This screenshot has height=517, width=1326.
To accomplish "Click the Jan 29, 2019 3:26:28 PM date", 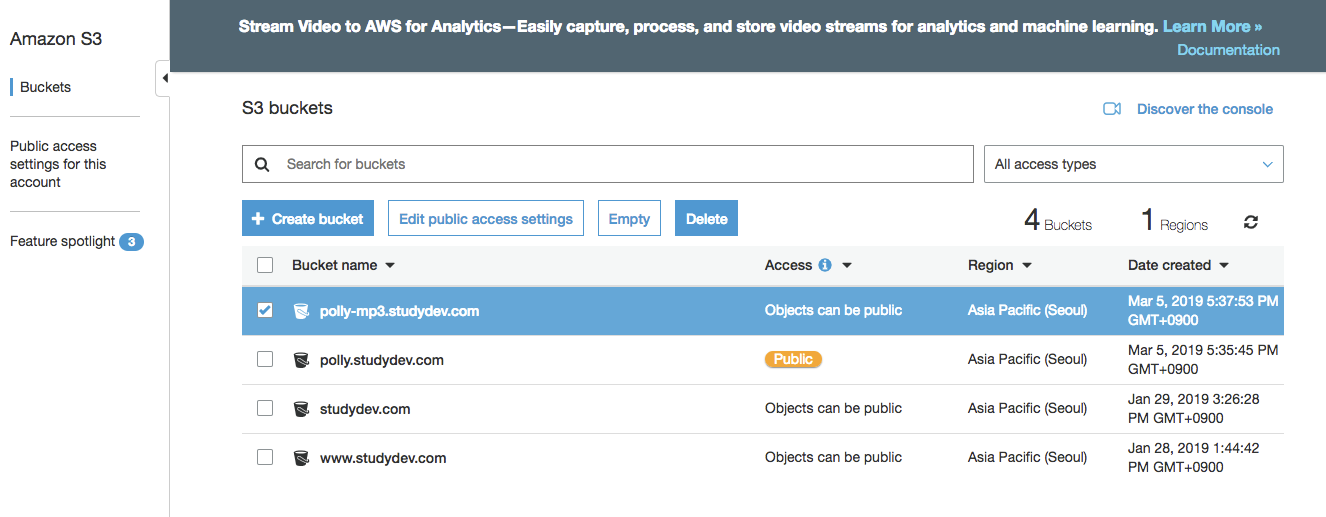I will coord(1194,409).
